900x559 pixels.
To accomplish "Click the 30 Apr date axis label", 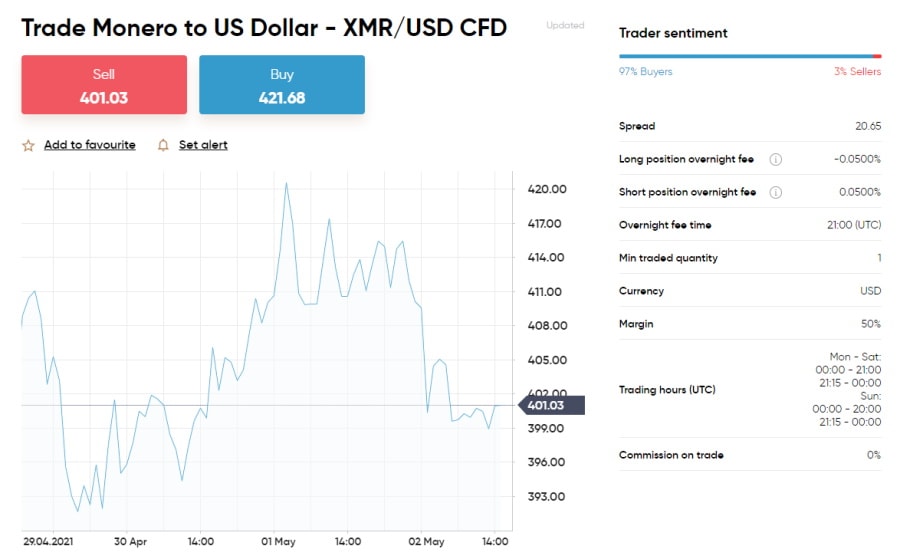I will 130,541.
